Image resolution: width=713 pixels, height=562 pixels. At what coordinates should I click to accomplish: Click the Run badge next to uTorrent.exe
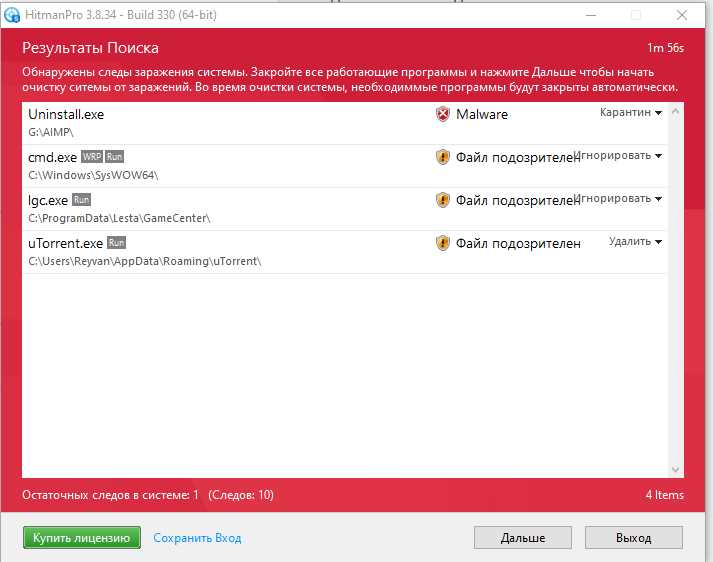116,243
